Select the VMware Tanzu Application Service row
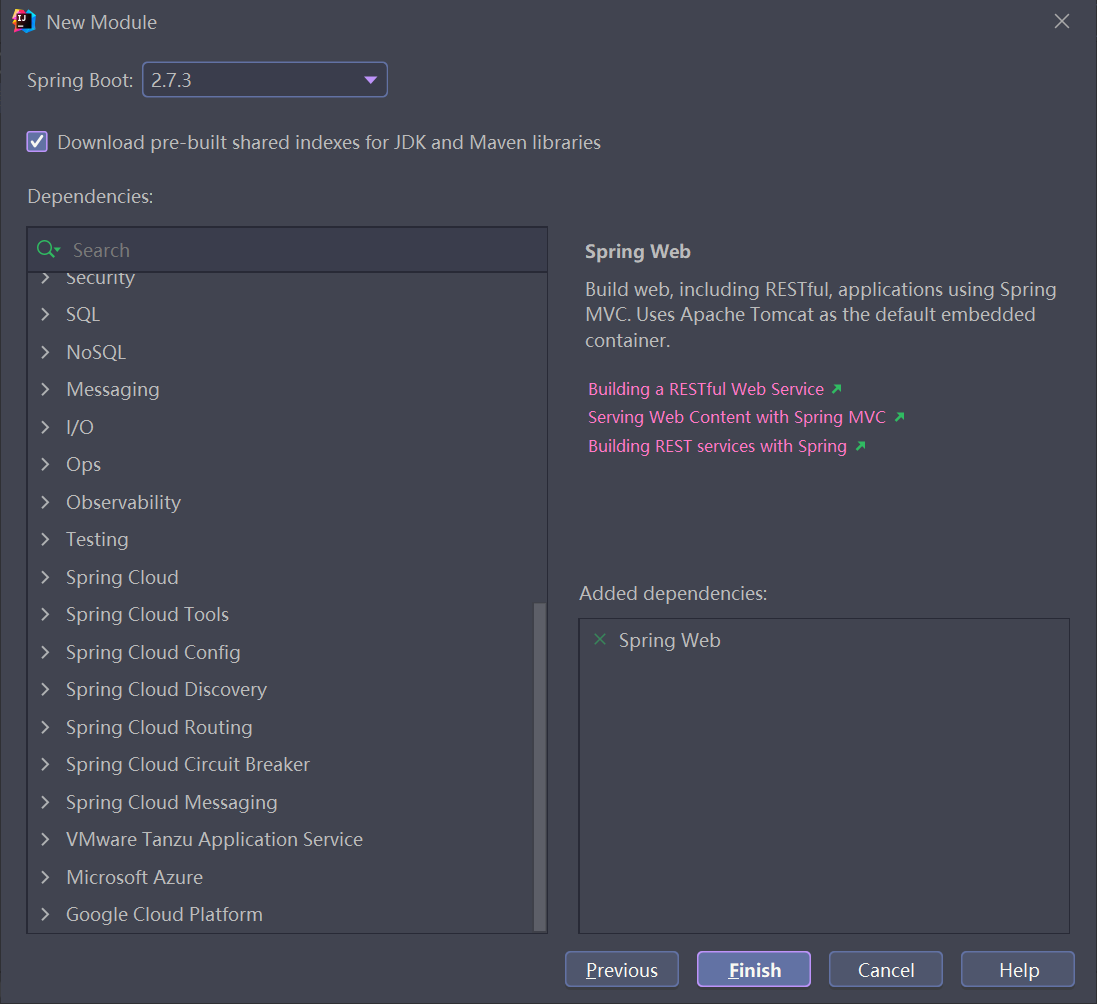1097x1004 pixels. pyautogui.click(x=281, y=839)
